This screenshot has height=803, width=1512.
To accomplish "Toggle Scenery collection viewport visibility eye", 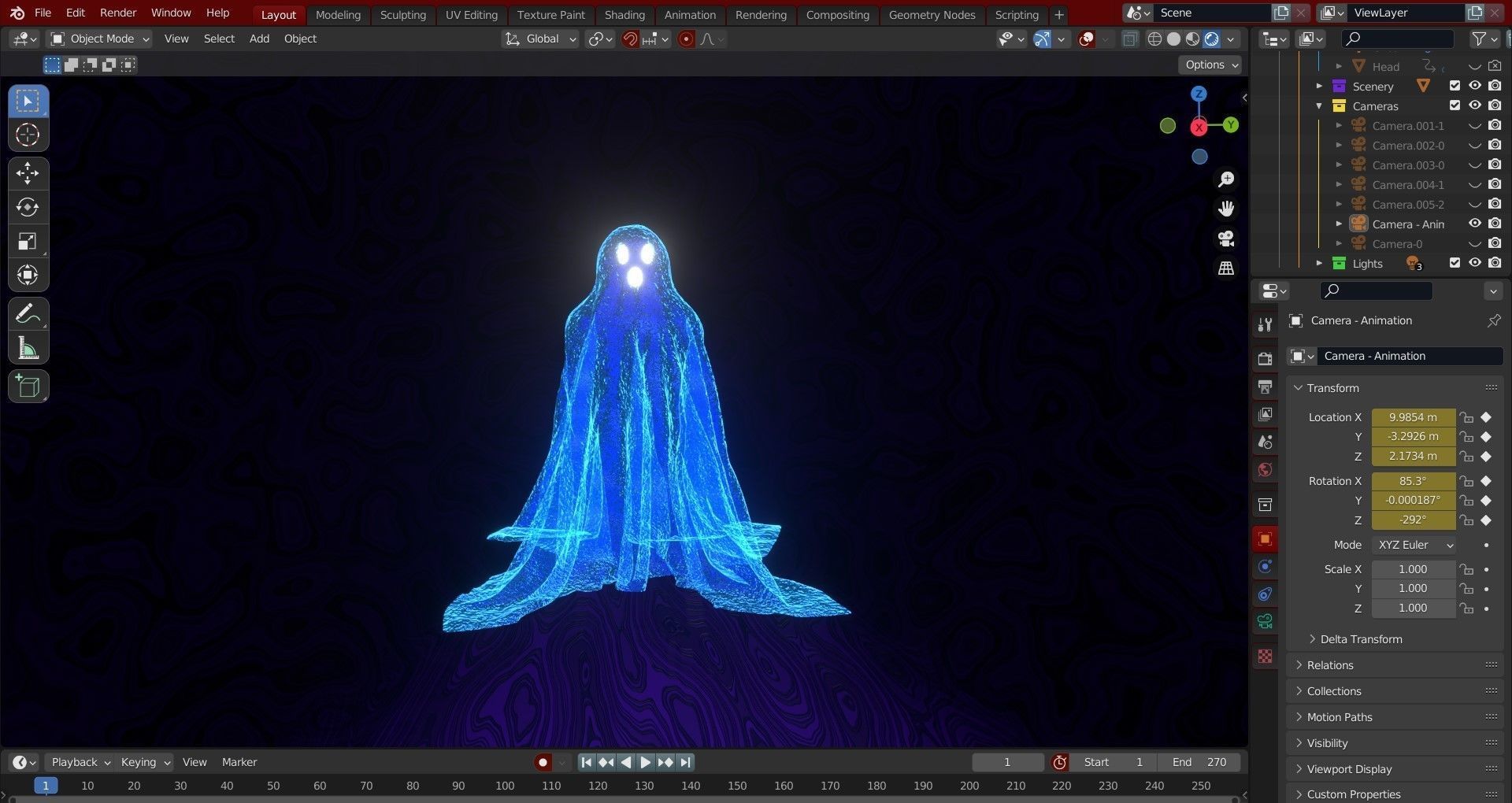I will 1475,86.
